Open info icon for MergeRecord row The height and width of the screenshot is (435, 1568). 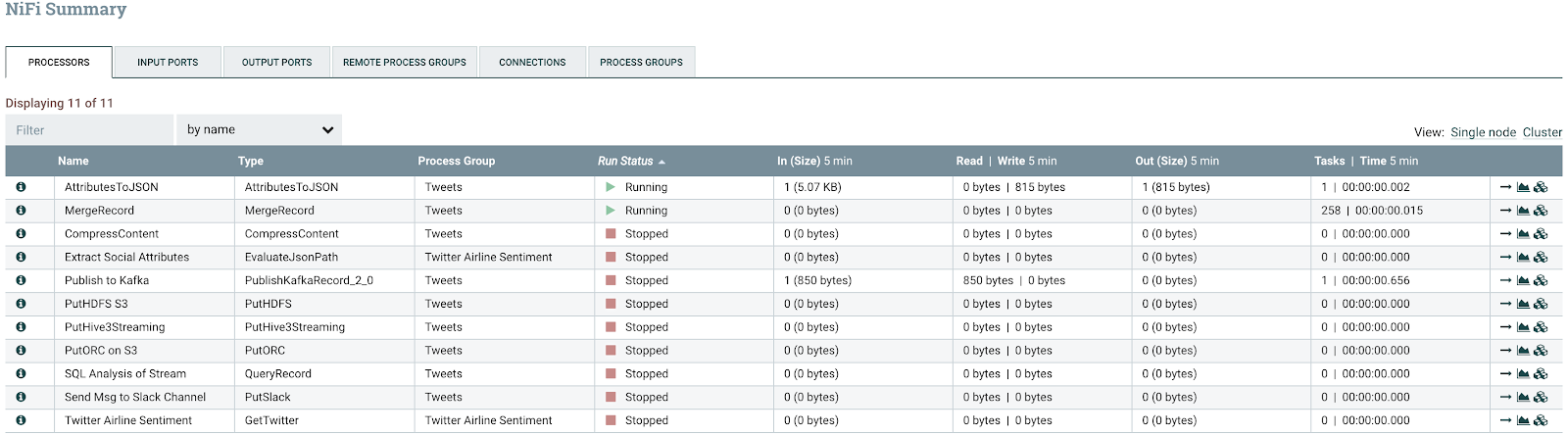coord(21,211)
